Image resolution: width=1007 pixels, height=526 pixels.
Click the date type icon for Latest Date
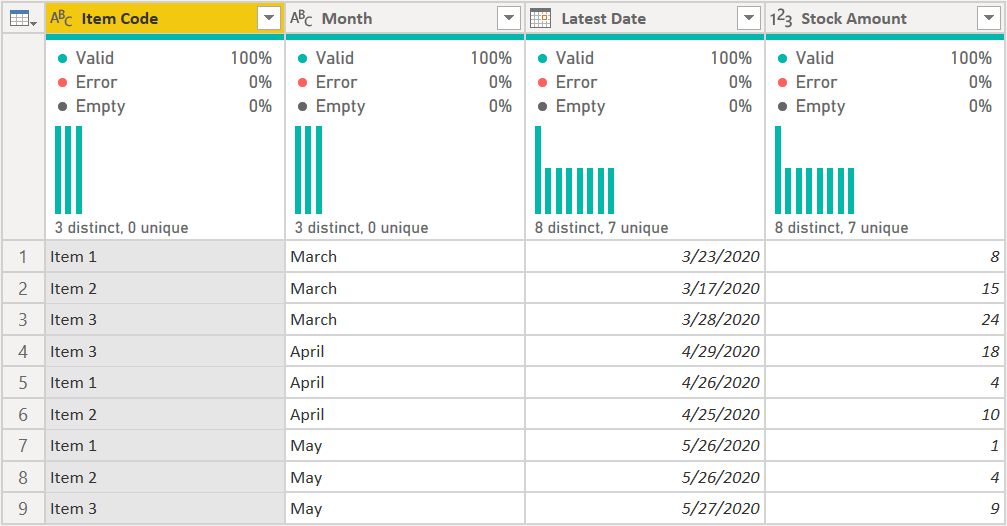(541, 18)
